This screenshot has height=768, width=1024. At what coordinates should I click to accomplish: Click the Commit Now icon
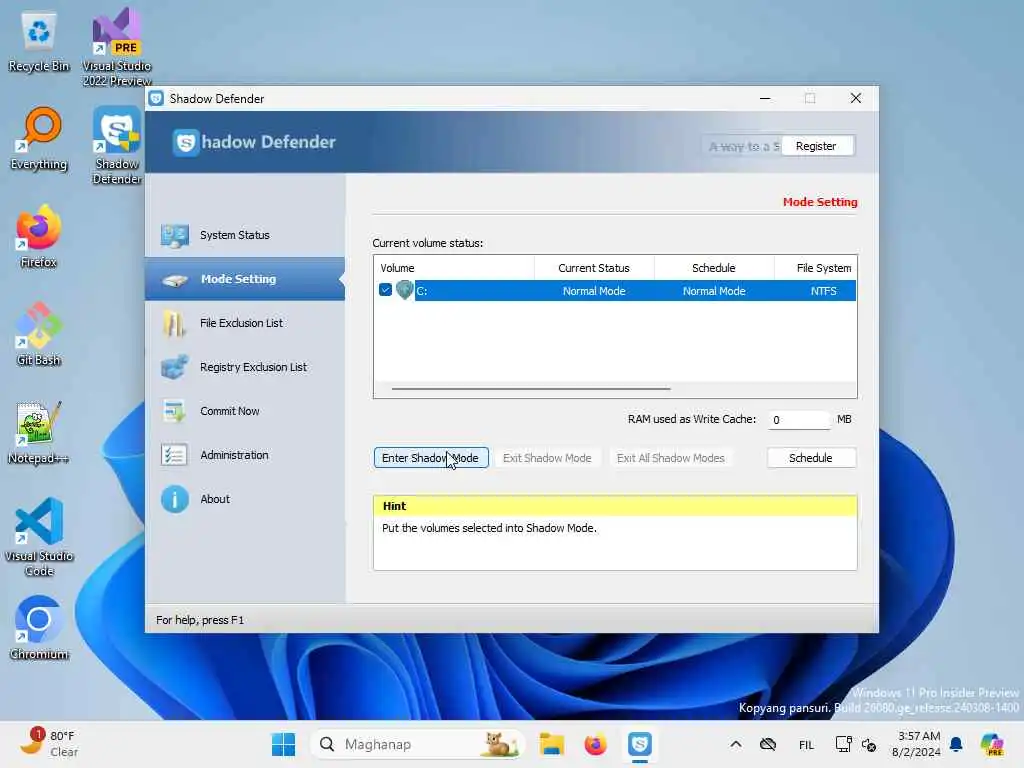(174, 411)
